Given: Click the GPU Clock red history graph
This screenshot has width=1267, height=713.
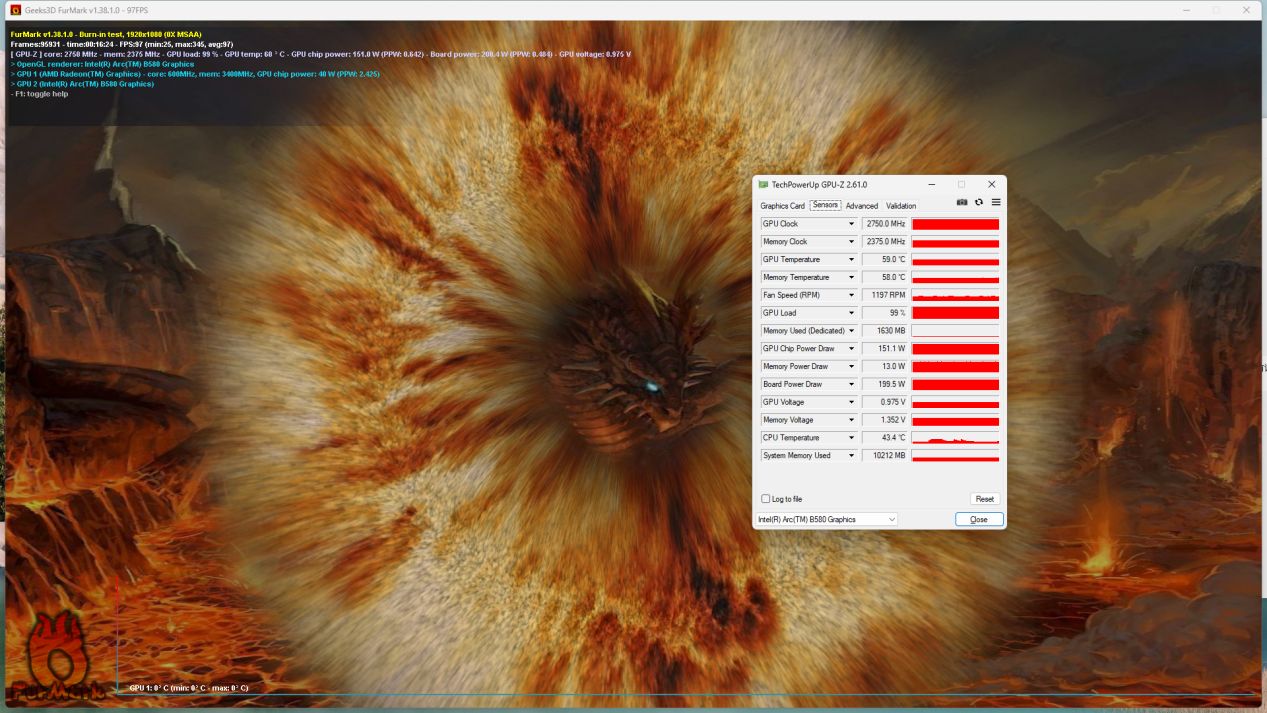Looking at the screenshot, I should pyautogui.click(x=955, y=224).
